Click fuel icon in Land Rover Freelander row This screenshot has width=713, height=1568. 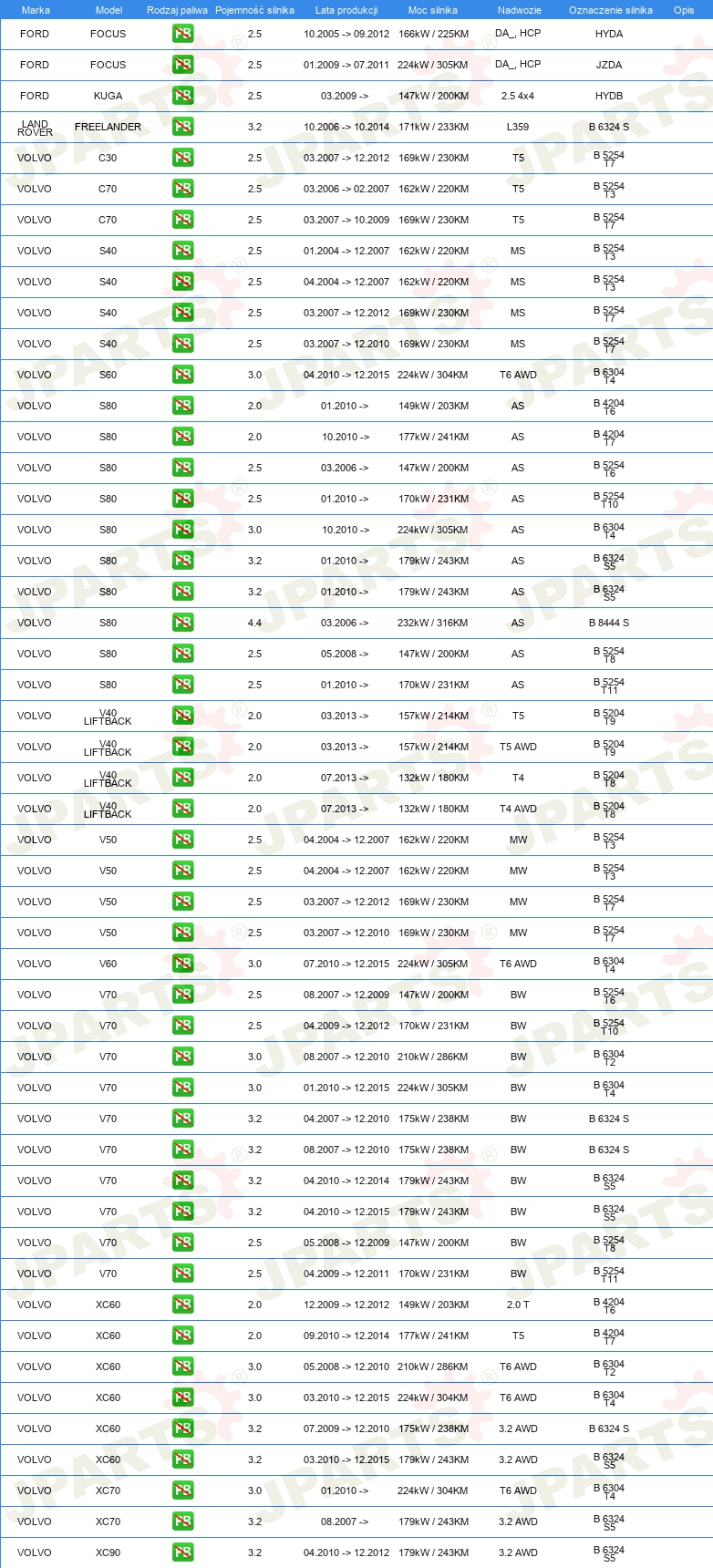(182, 127)
